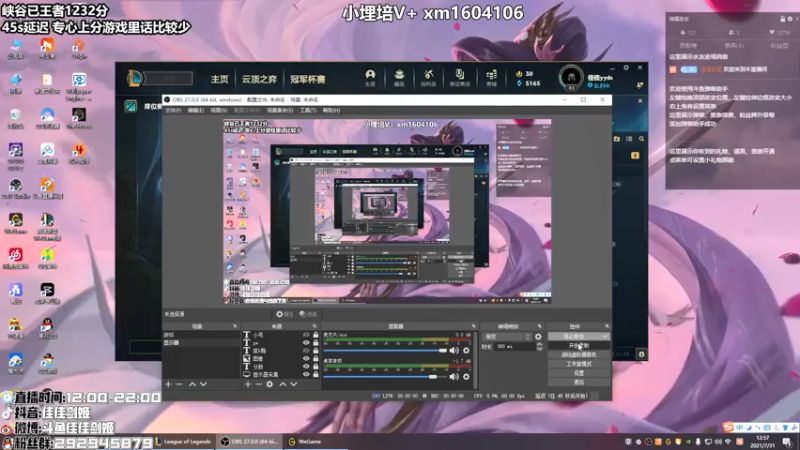
Task: Click the 排位 queue icon in League client
Action: [131, 106]
